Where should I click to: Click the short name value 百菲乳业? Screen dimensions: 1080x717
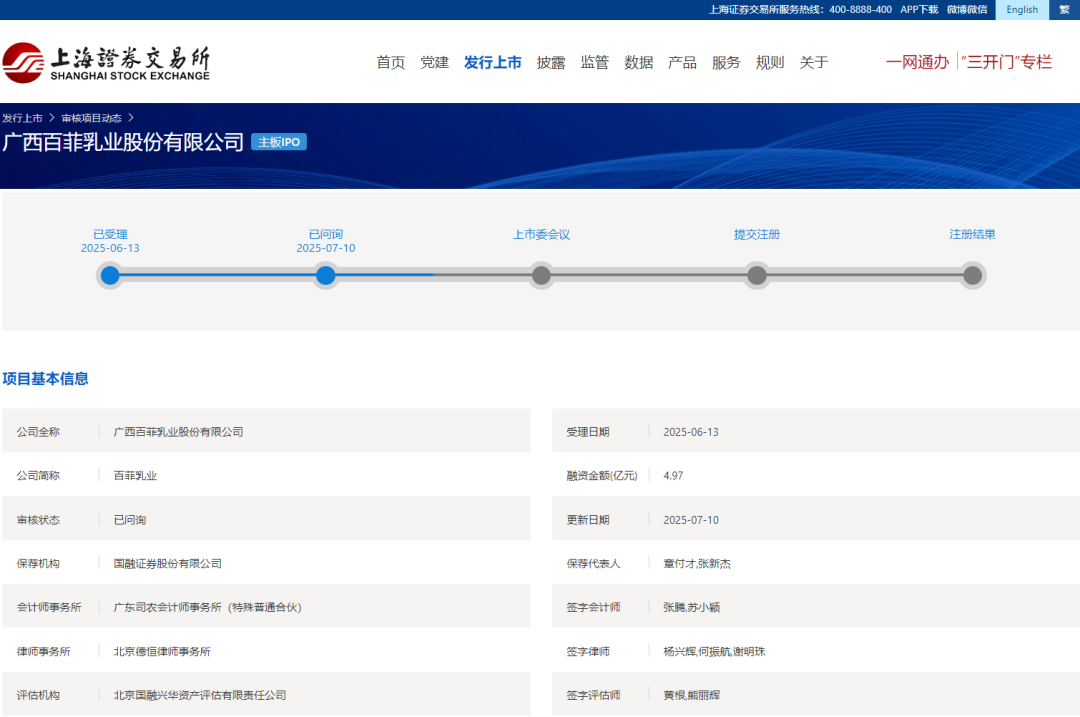click(x=135, y=476)
